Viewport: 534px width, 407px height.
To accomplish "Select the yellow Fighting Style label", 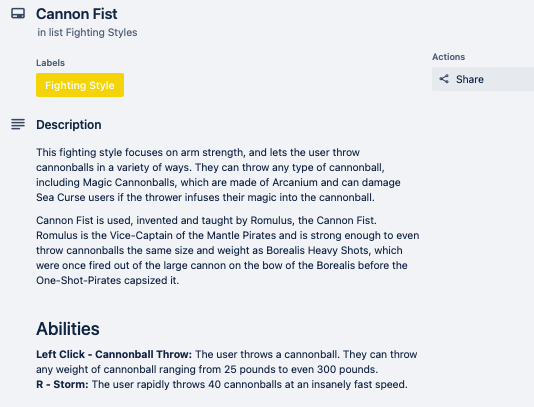I will (80, 85).
